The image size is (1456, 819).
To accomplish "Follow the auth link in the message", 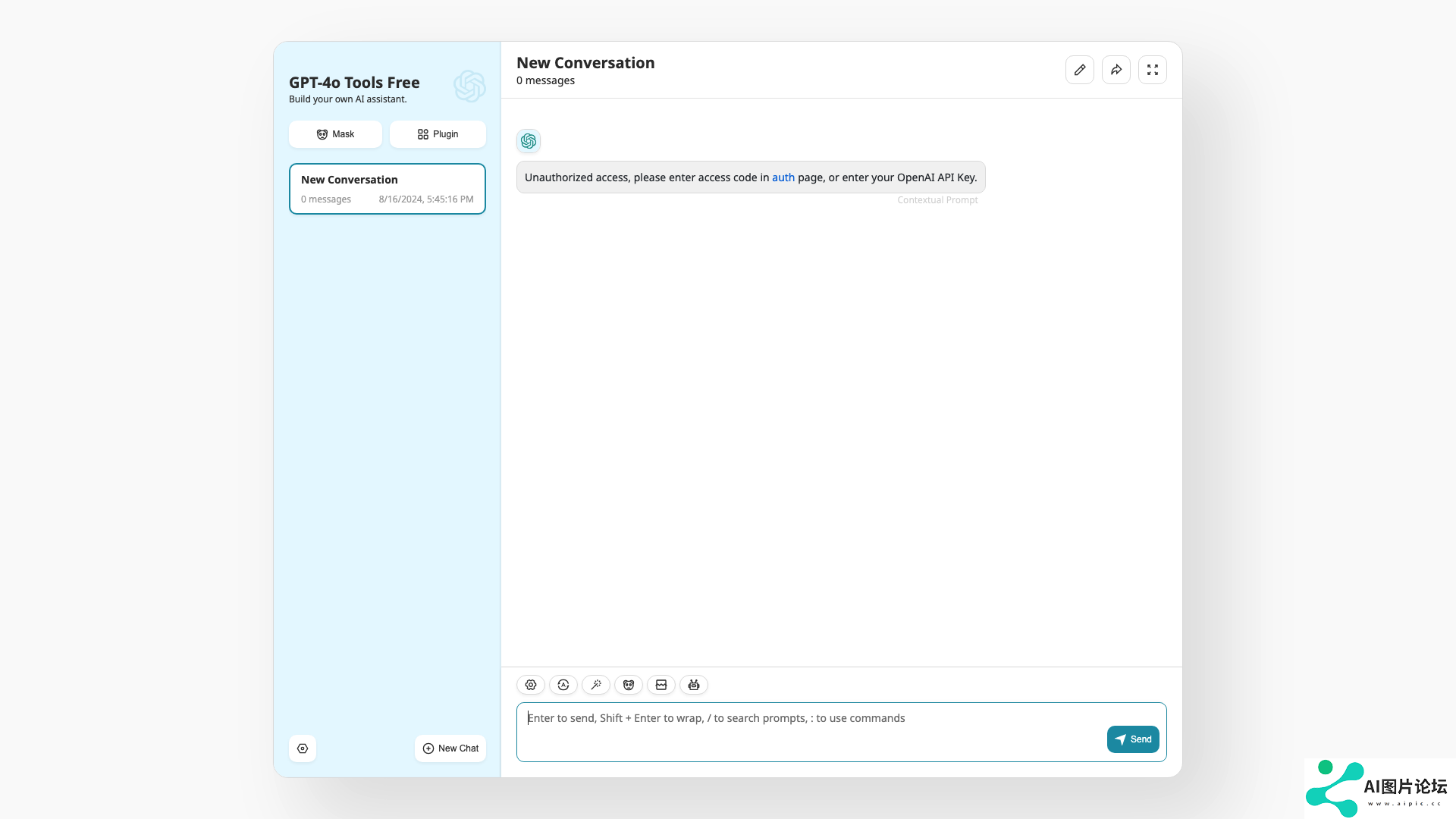I will [x=783, y=177].
